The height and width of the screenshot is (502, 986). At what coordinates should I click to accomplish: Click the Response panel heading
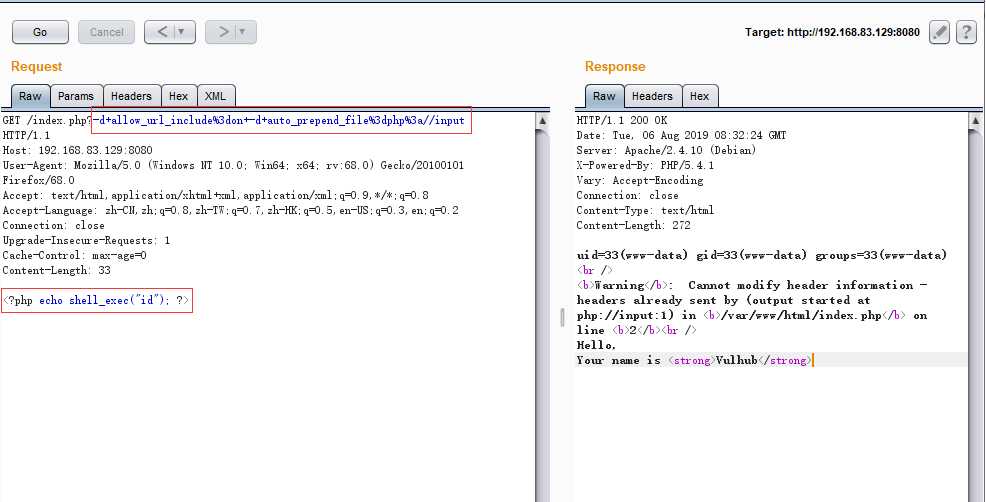coord(615,67)
